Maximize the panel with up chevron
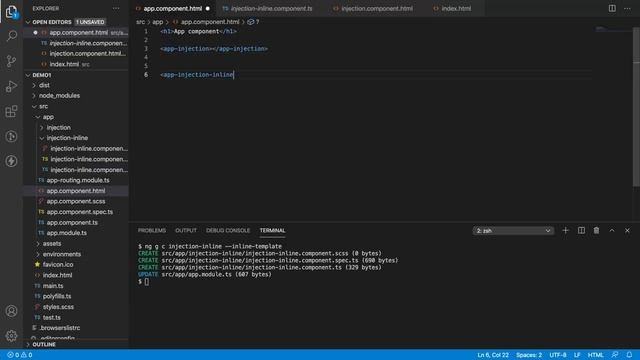This screenshot has height=360, width=640. pyautogui.click(x=612, y=231)
